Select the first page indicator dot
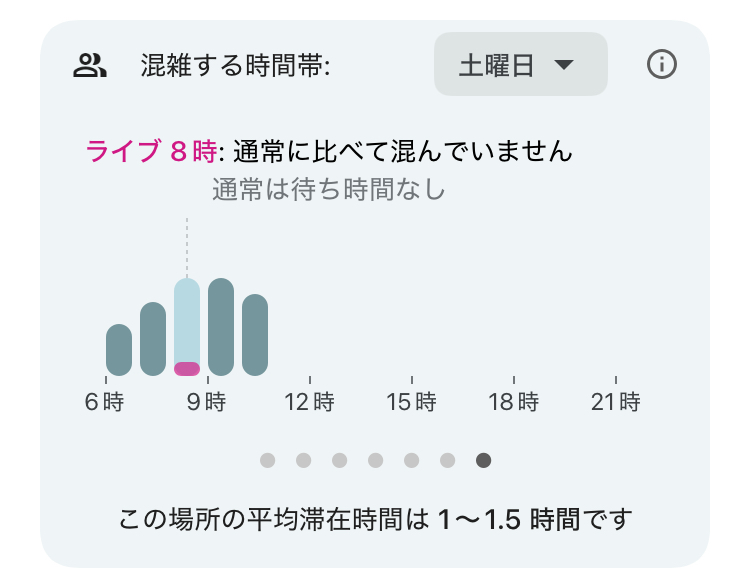The image size is (750, 580). pos(267,460)
